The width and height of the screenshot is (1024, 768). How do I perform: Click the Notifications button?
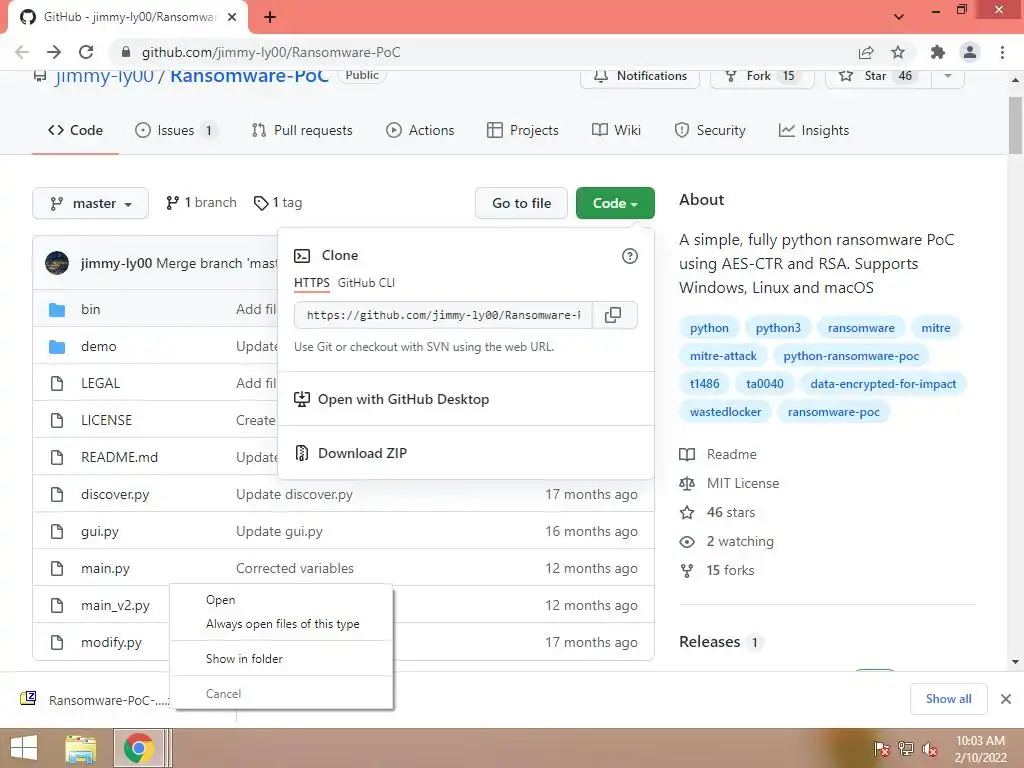coord(640,76)
